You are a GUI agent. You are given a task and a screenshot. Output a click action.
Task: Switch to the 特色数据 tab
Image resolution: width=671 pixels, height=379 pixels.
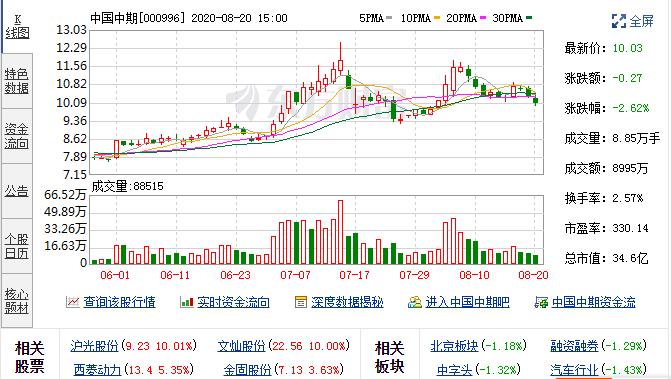point(17,81)
